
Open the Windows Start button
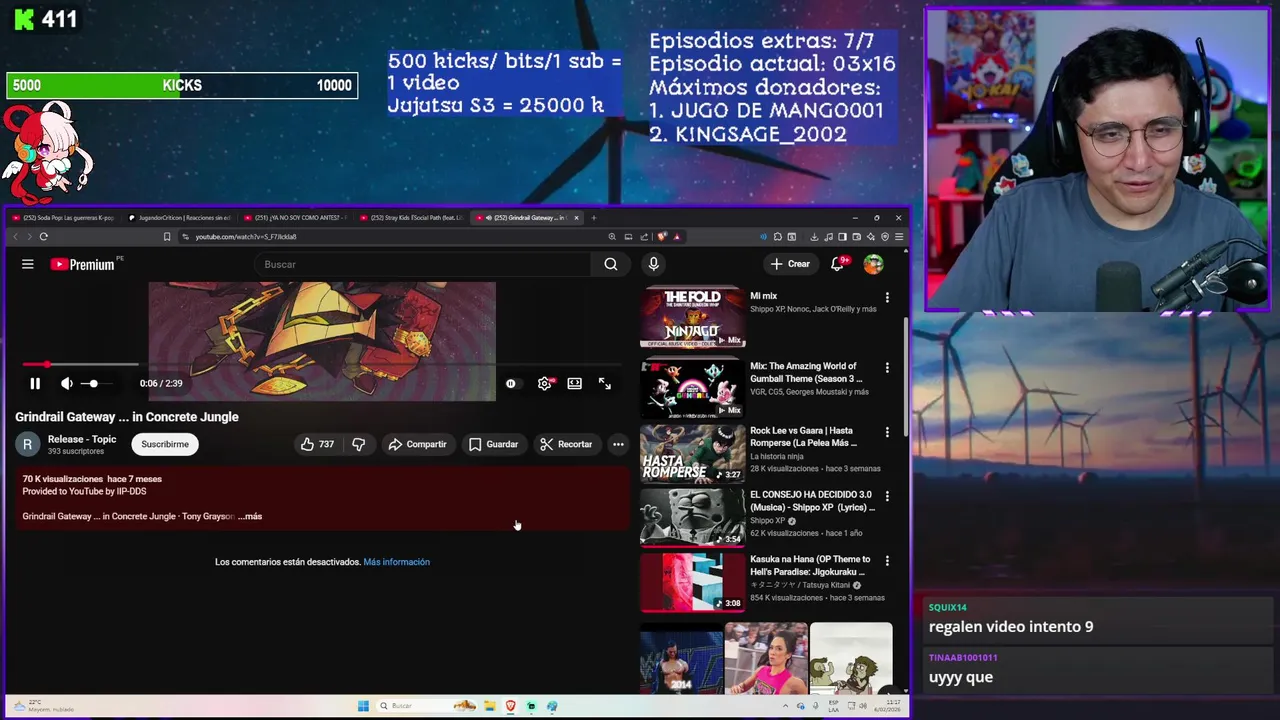[363, 706]
